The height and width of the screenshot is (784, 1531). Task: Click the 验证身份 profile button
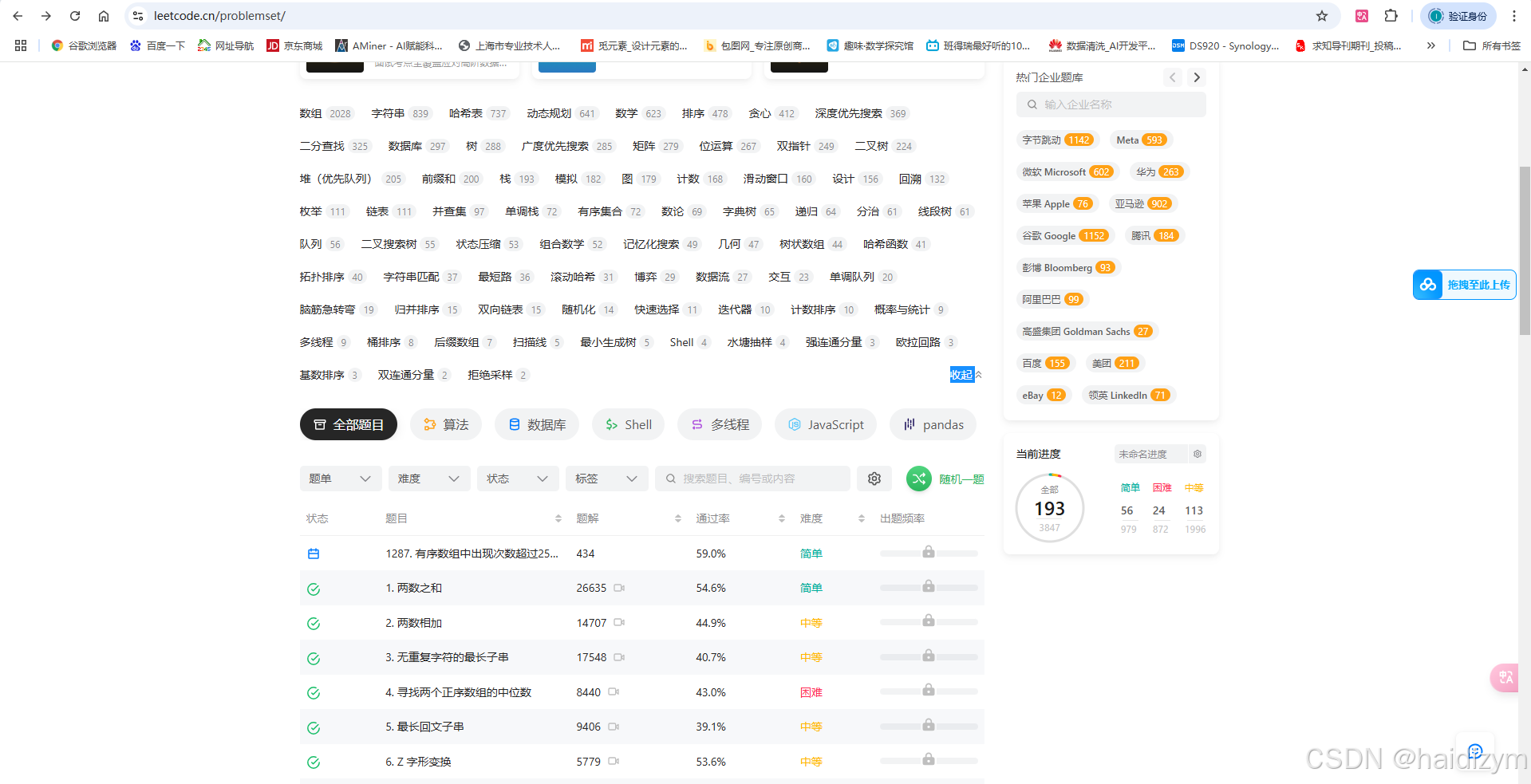[1458, 16]
